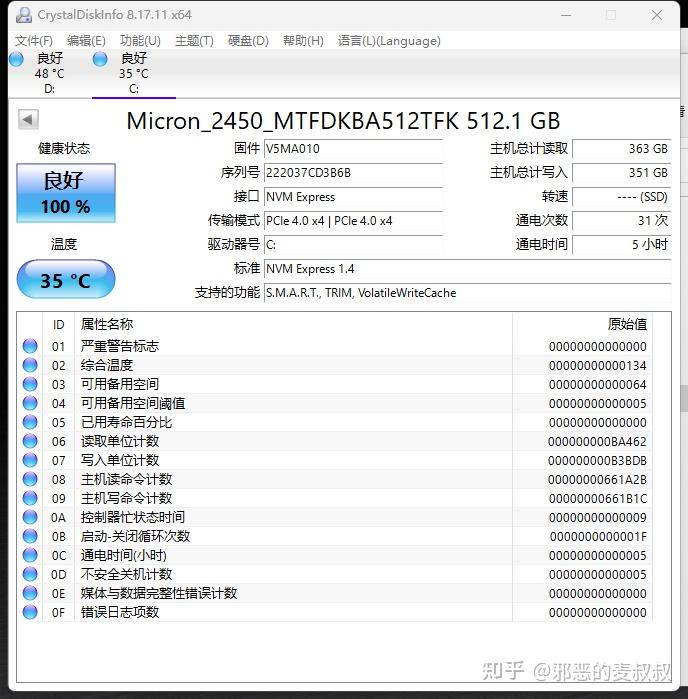Select the D: disk tab at 48 °C
This screenshot has height=699, width=688.
(49, 74)
